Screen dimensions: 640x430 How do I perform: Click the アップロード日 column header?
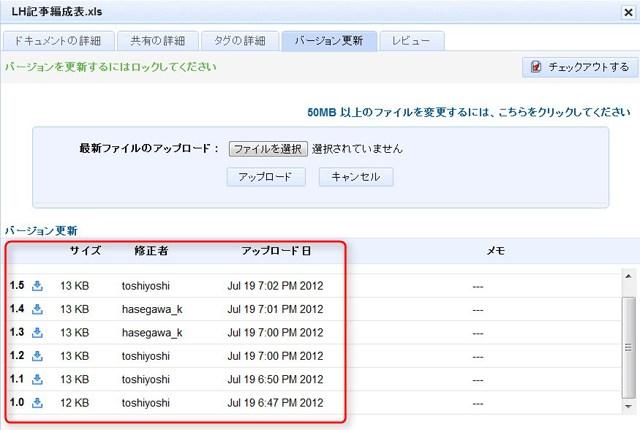tap(276, 250)
